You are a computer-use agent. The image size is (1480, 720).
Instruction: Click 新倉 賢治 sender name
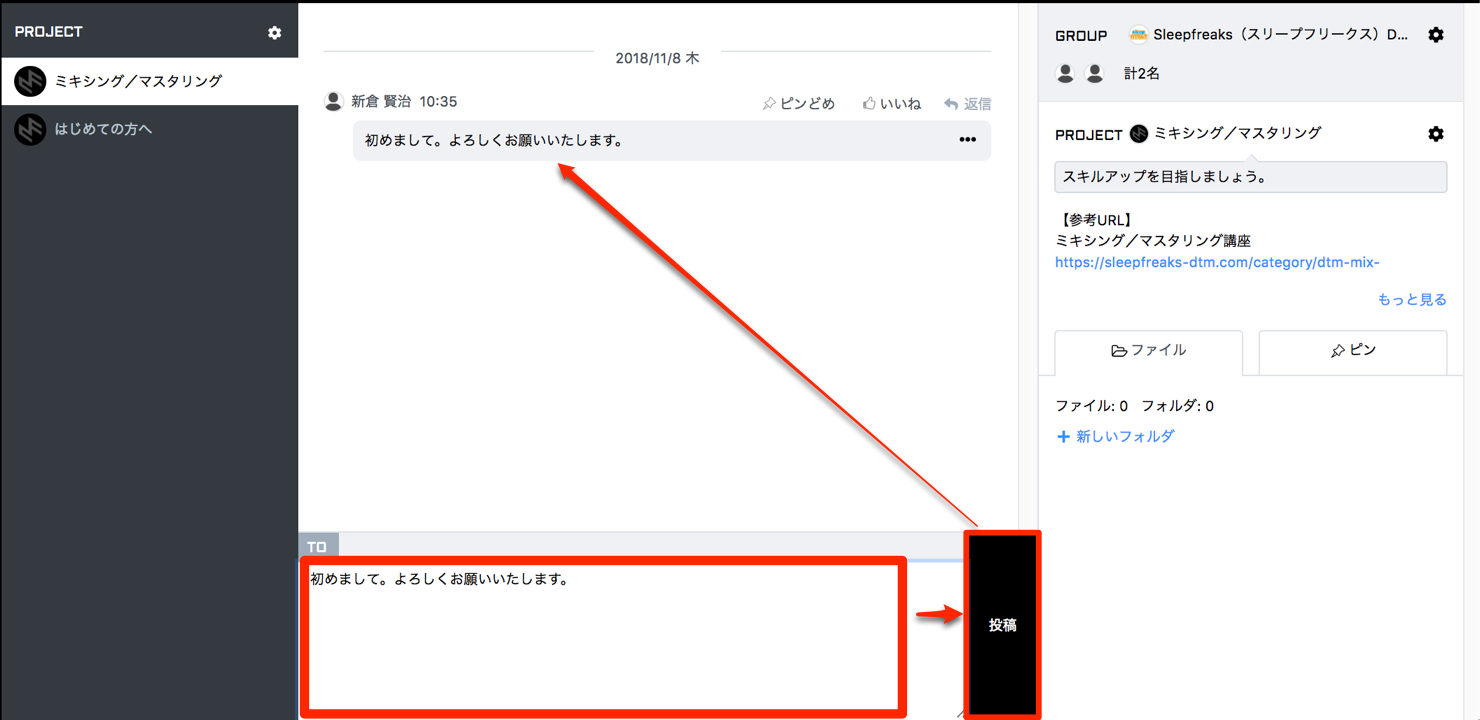point(381,102)
